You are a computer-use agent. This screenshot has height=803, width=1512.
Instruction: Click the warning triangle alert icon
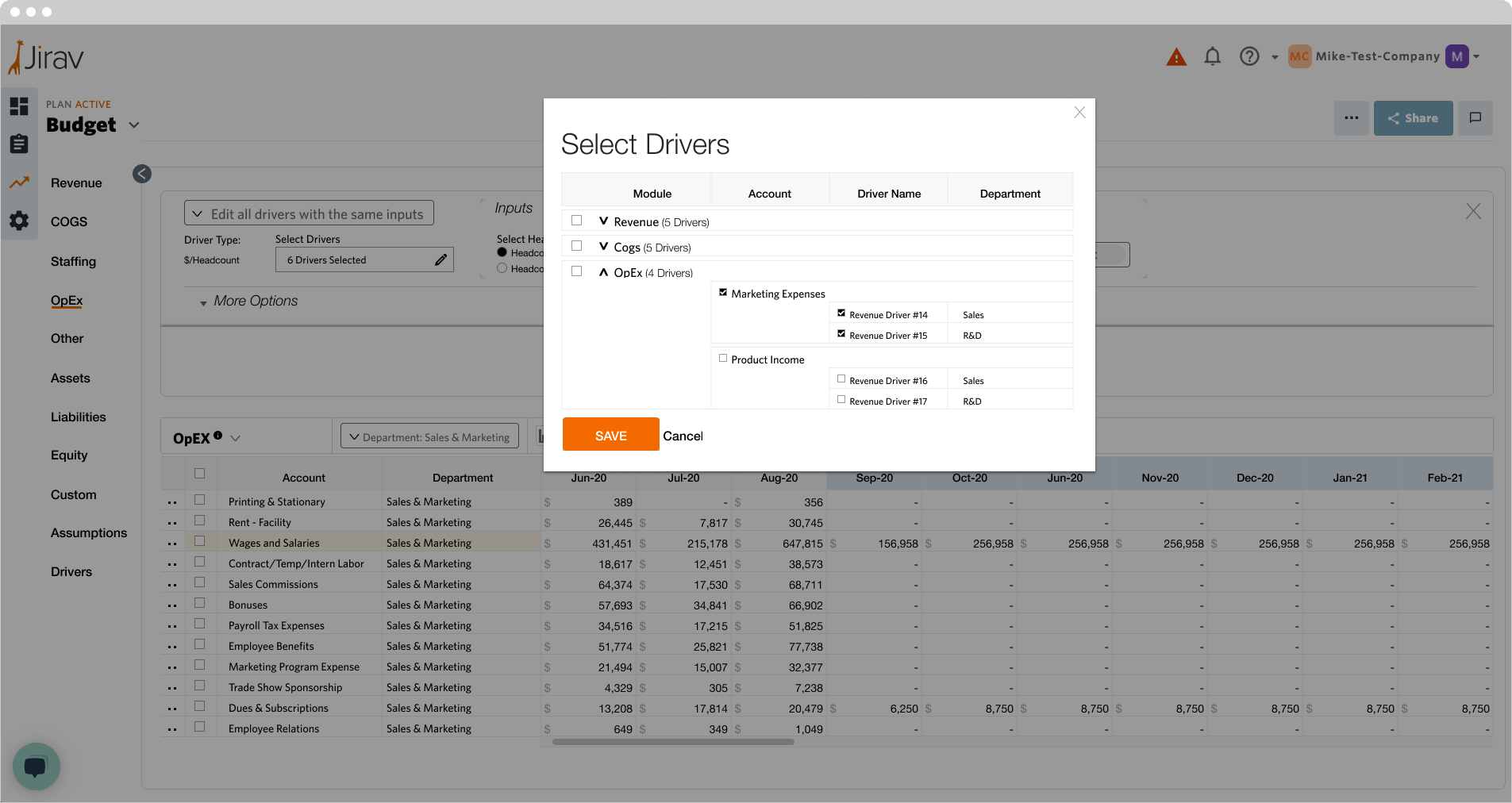click(1175, 57)
